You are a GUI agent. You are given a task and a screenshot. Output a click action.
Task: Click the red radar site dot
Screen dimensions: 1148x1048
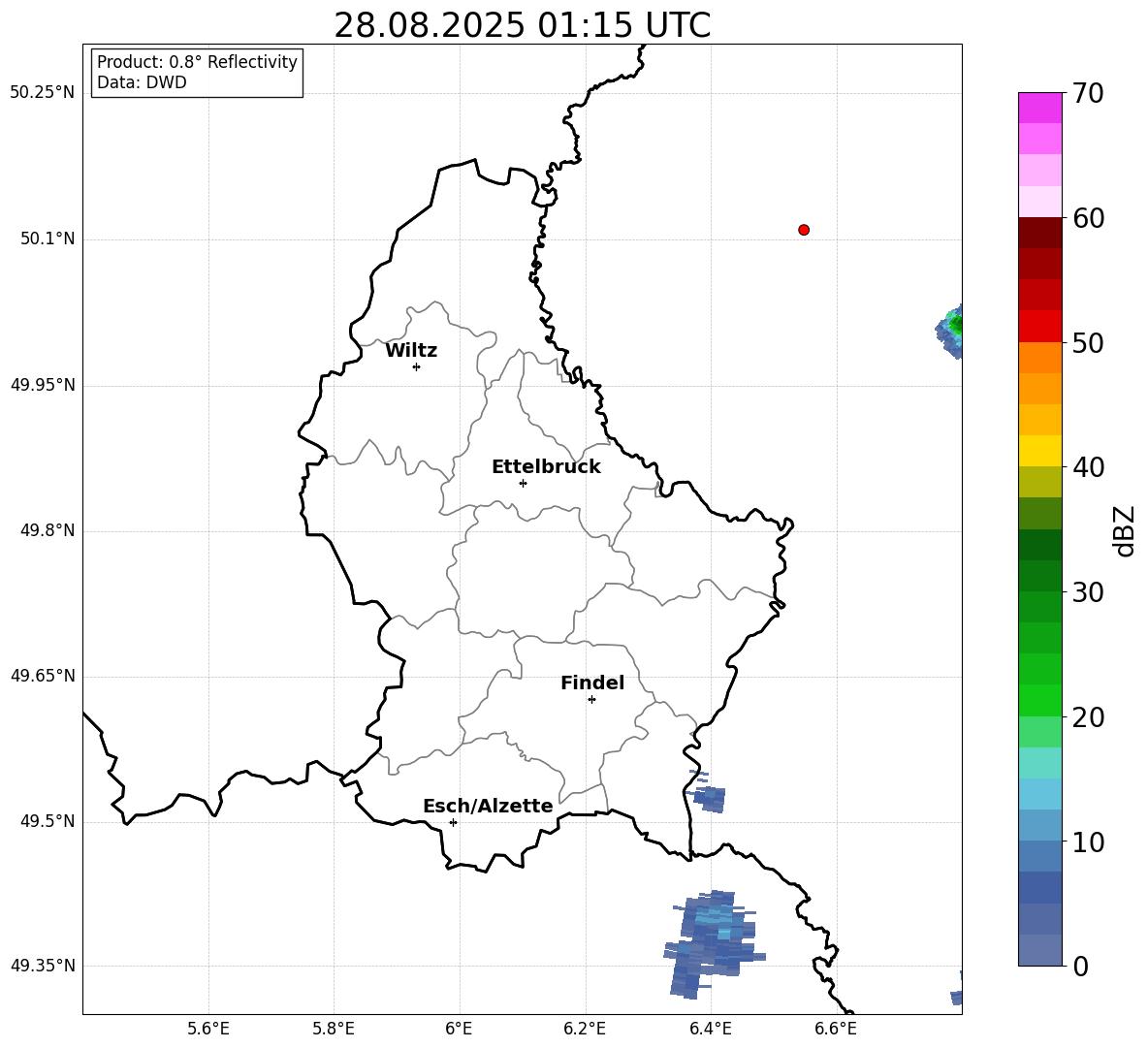[804, 230]
